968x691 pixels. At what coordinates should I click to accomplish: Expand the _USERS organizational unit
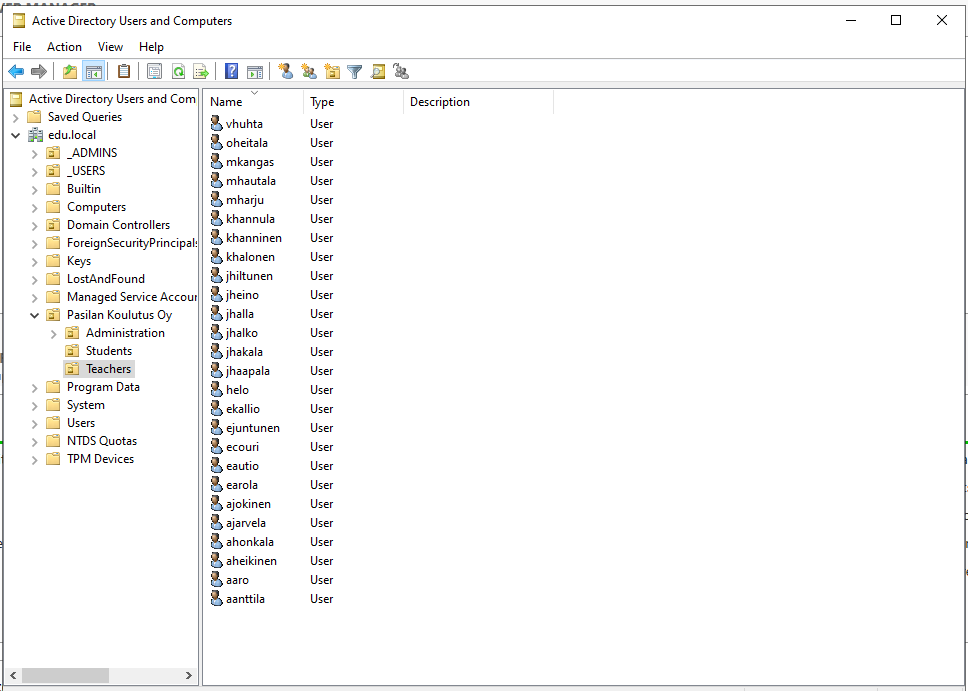pyautogui.click(x=35, y=171)
